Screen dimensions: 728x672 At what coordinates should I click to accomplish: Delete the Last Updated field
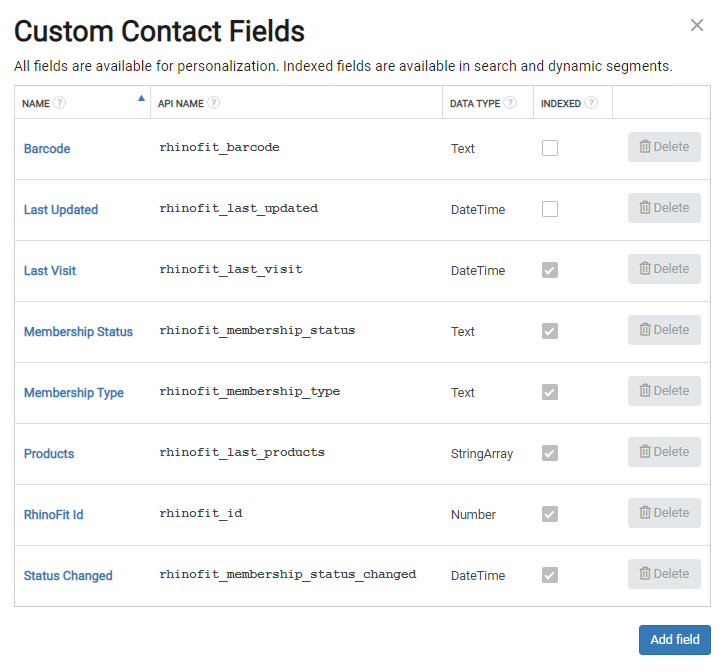664,208
